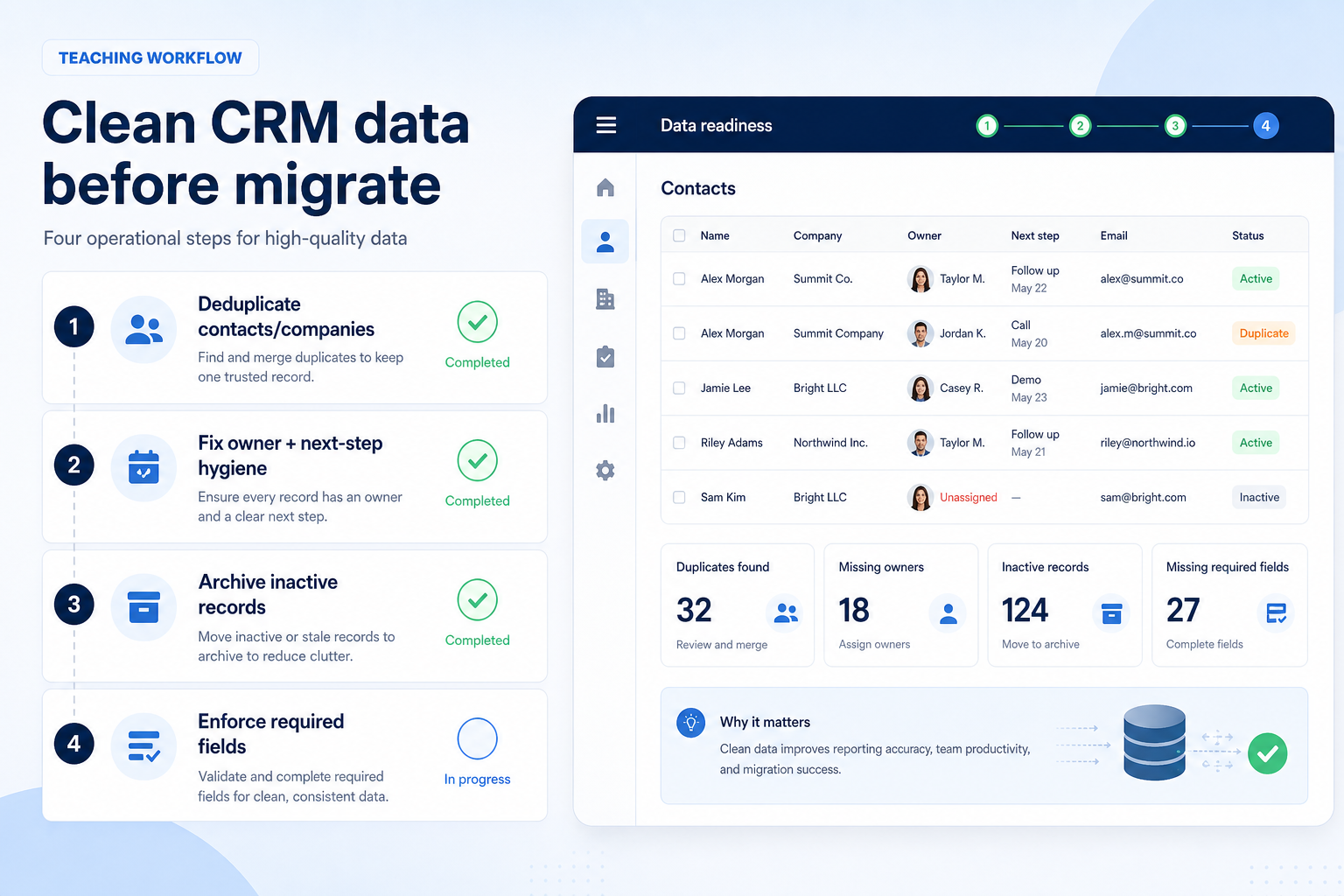
Task: Click the form icon in Missing required fields card
Action: click(1276, 612)
